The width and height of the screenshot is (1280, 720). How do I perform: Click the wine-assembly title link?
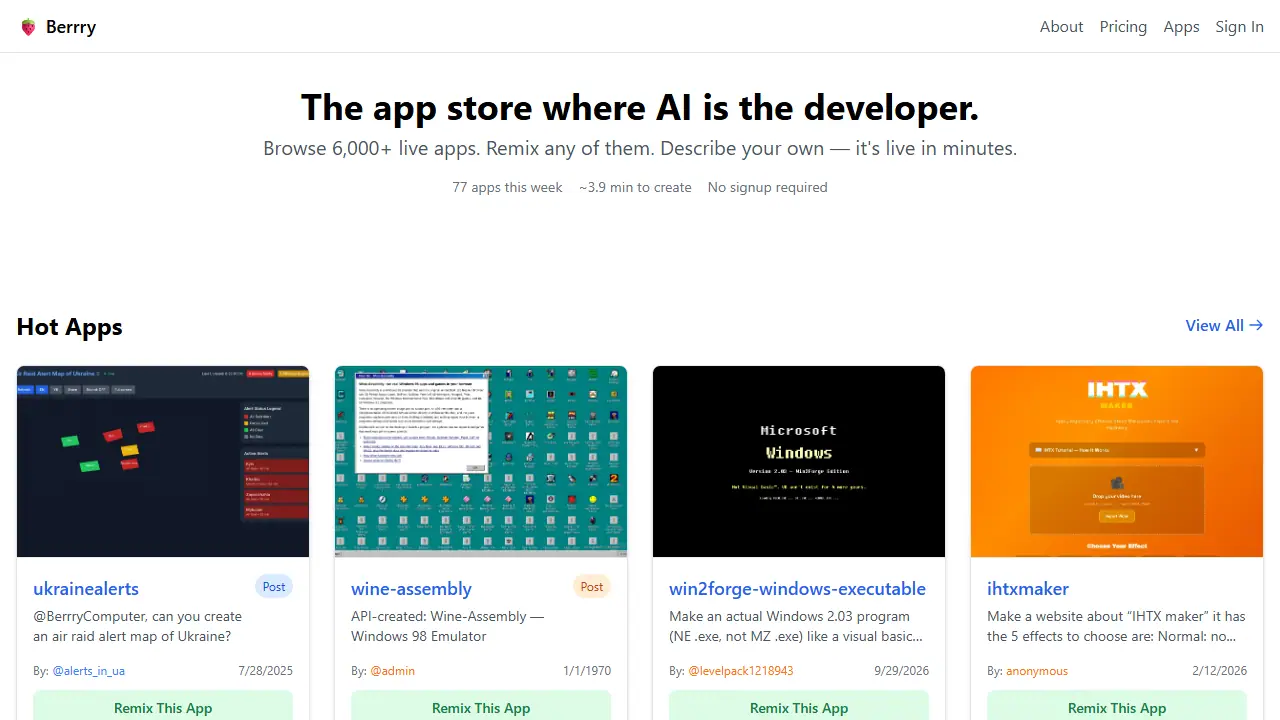[411, 589]
